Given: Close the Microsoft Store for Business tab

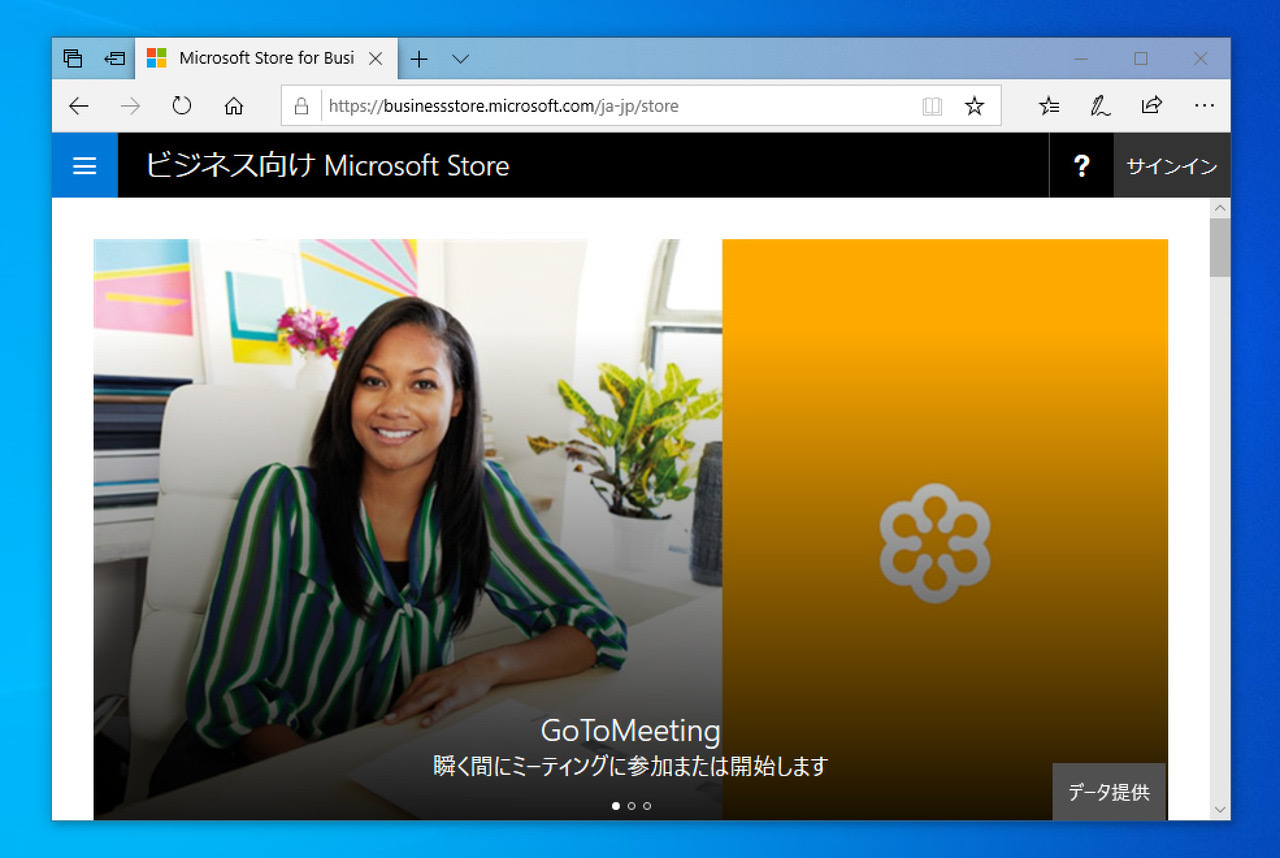Looking at the screenshot, I should point(375,59).
